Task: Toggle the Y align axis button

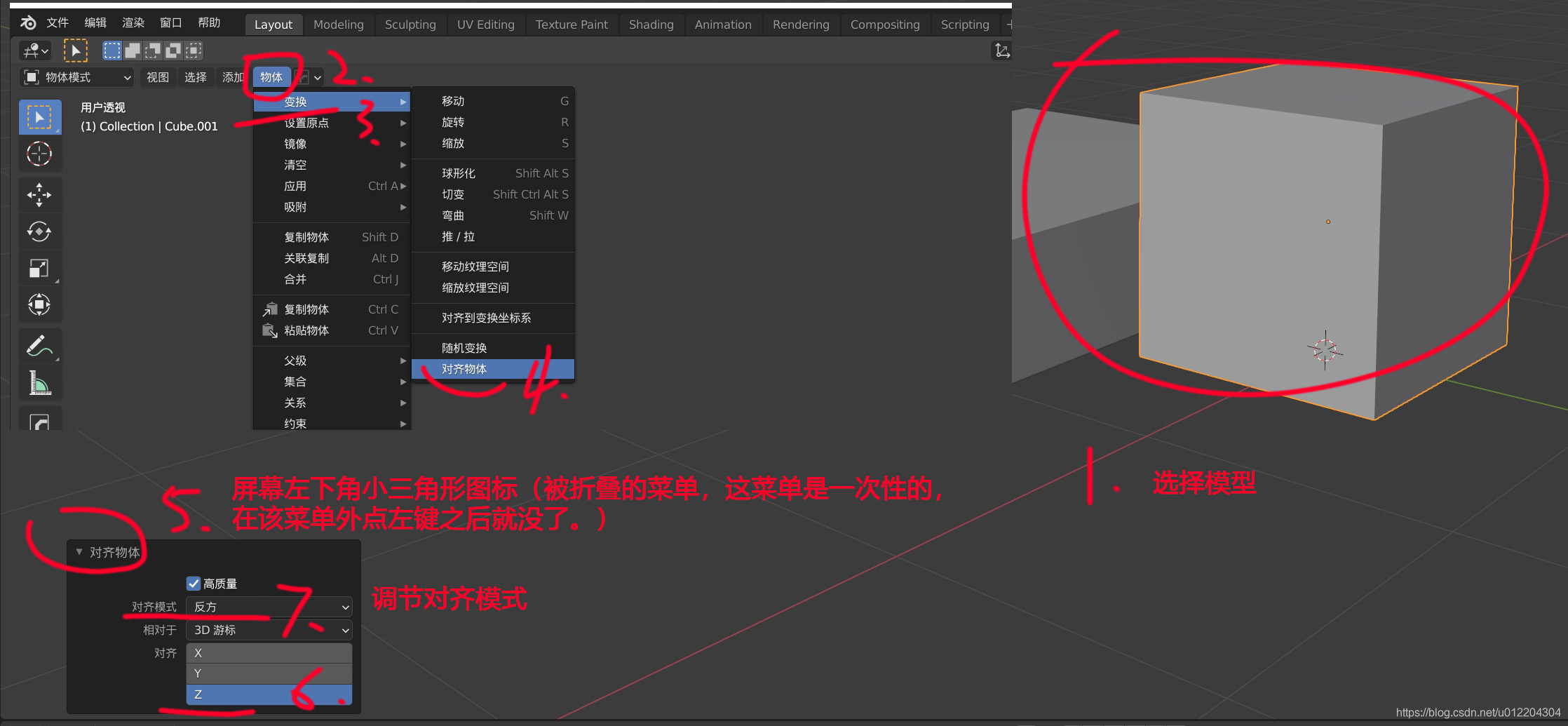Action: (x=269, y=673)
